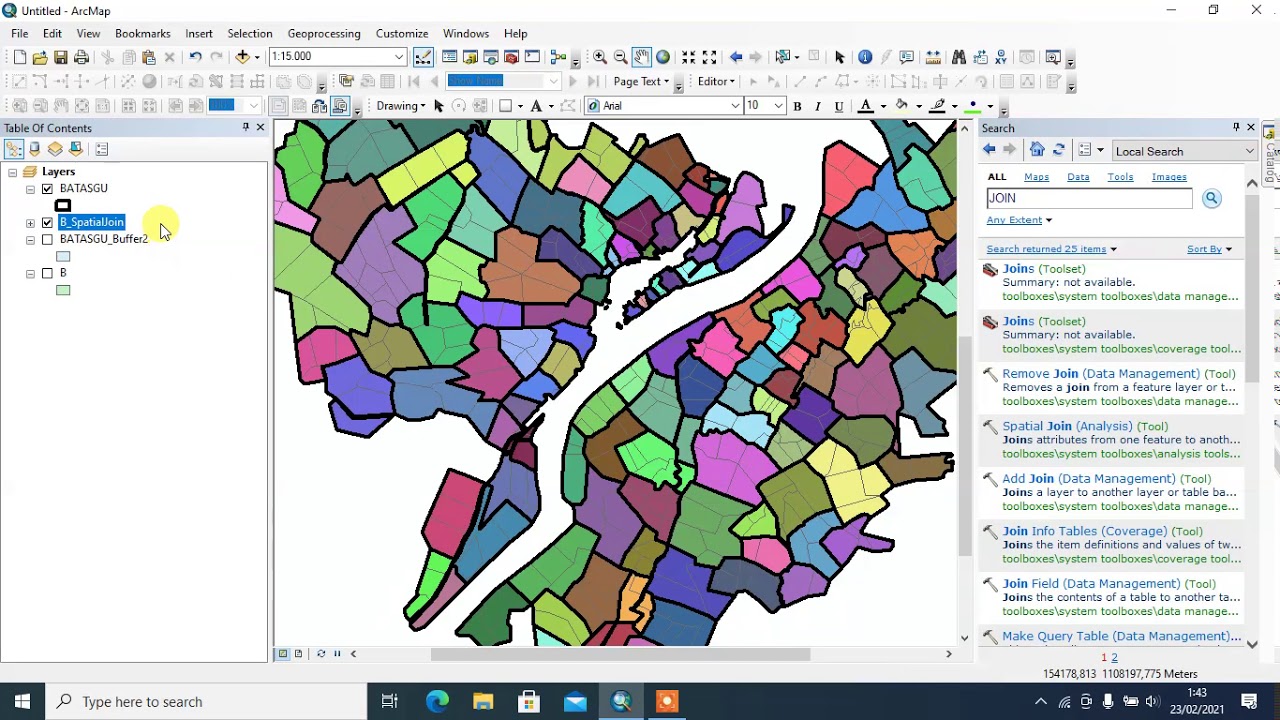The width and height of the screenshot is (1280, 720).
Task: Open the Bookmarks menu
Action: pyautogui.click(x=143, y=33)
